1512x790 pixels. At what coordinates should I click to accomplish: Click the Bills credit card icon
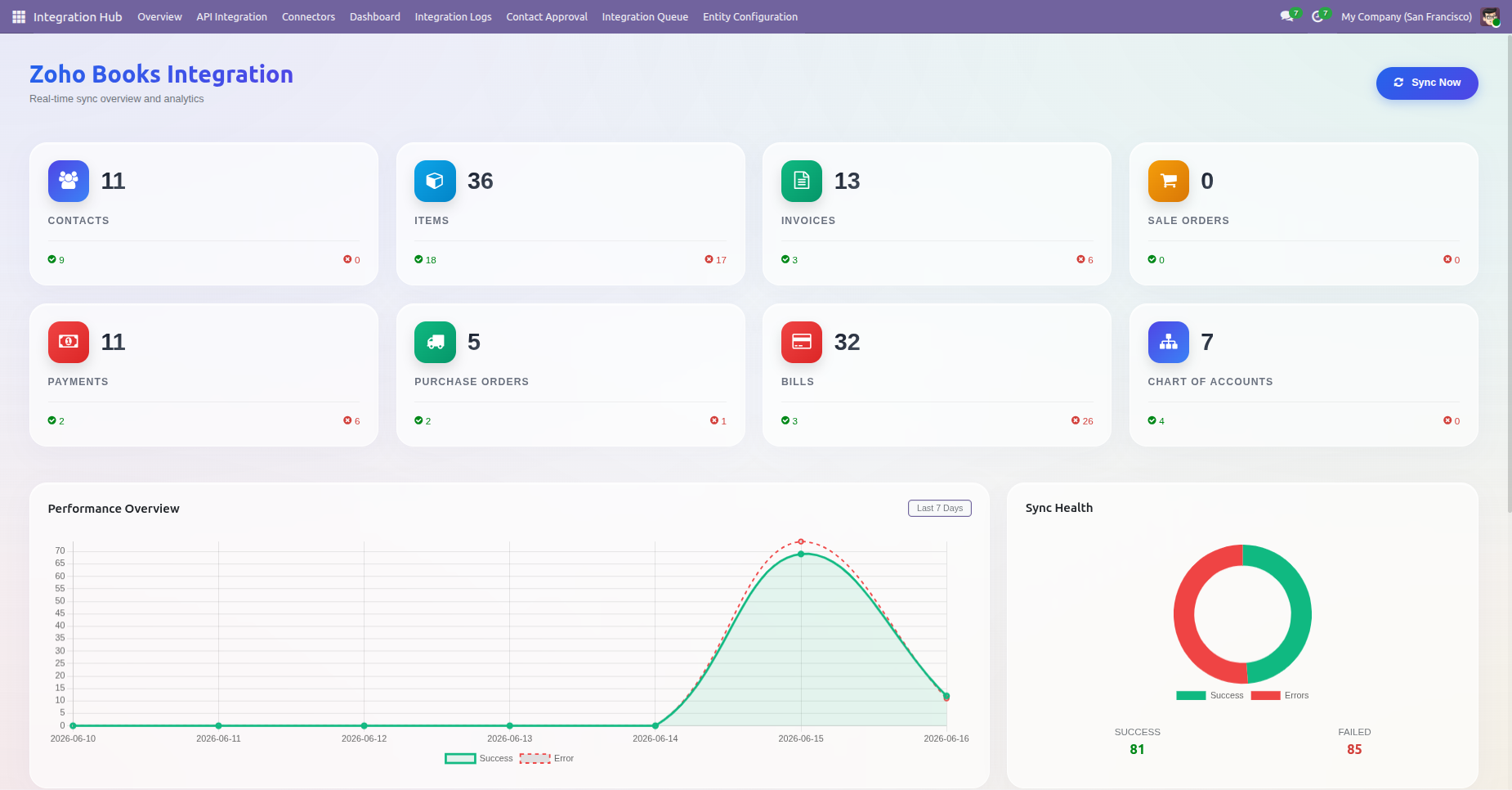pyautogui.click(x=802, y=342)
